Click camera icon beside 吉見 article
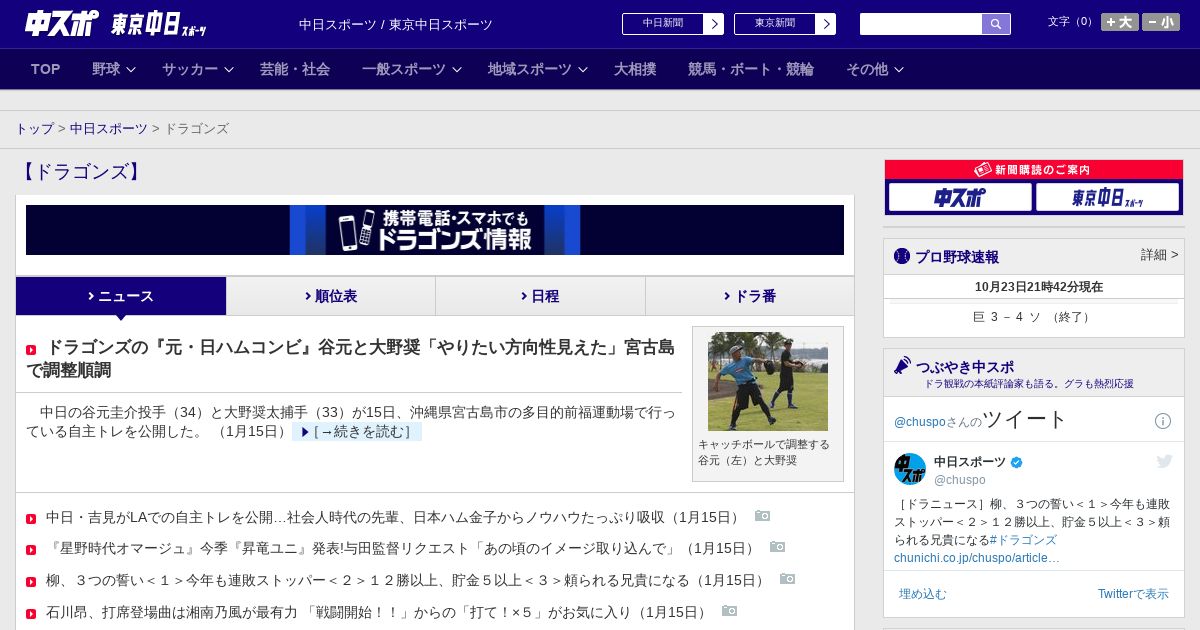This screenshot has height=630, width=1200. [762, 516]
